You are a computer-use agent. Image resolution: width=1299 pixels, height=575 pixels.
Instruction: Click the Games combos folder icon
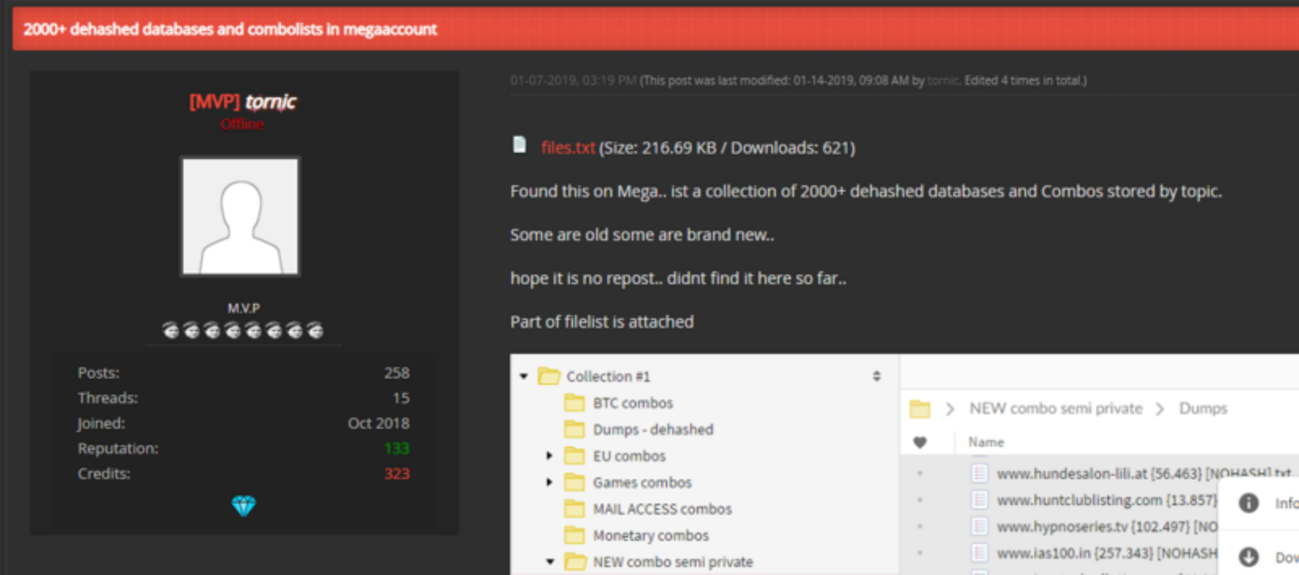pyautogui.click(x=574, y=482)
